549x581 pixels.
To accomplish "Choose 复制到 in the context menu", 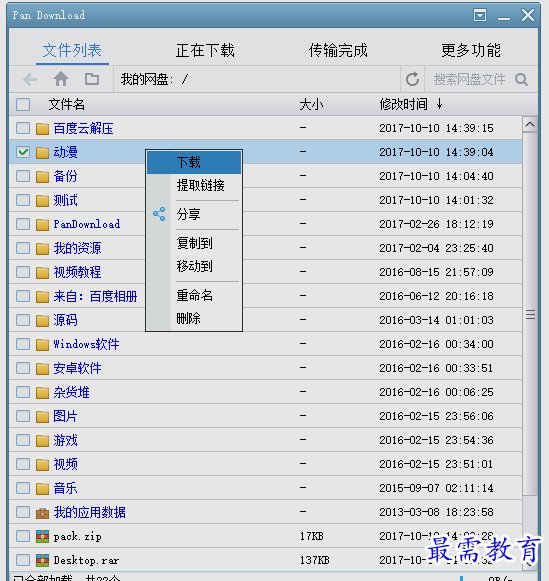I will 194,243.
